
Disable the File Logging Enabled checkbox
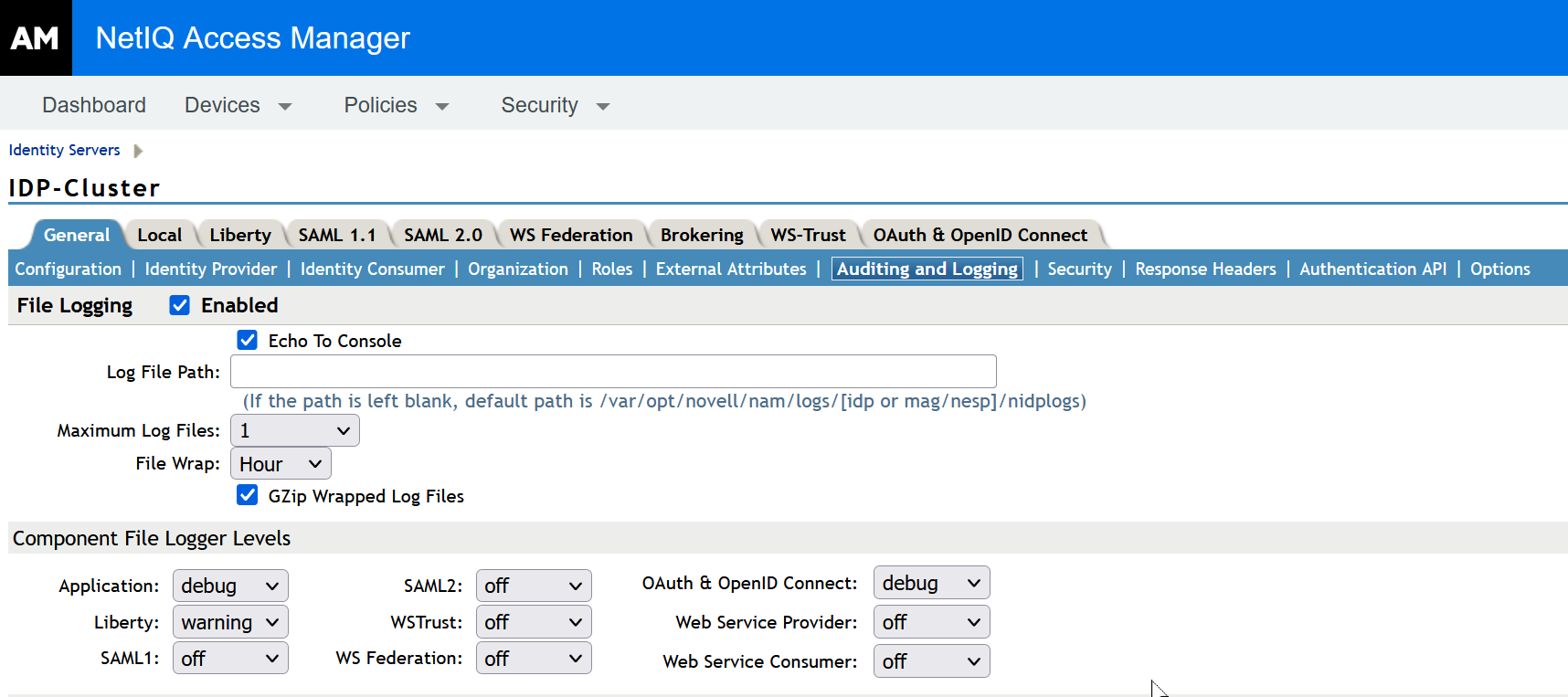pyautogui.click(x=180, y=305)
